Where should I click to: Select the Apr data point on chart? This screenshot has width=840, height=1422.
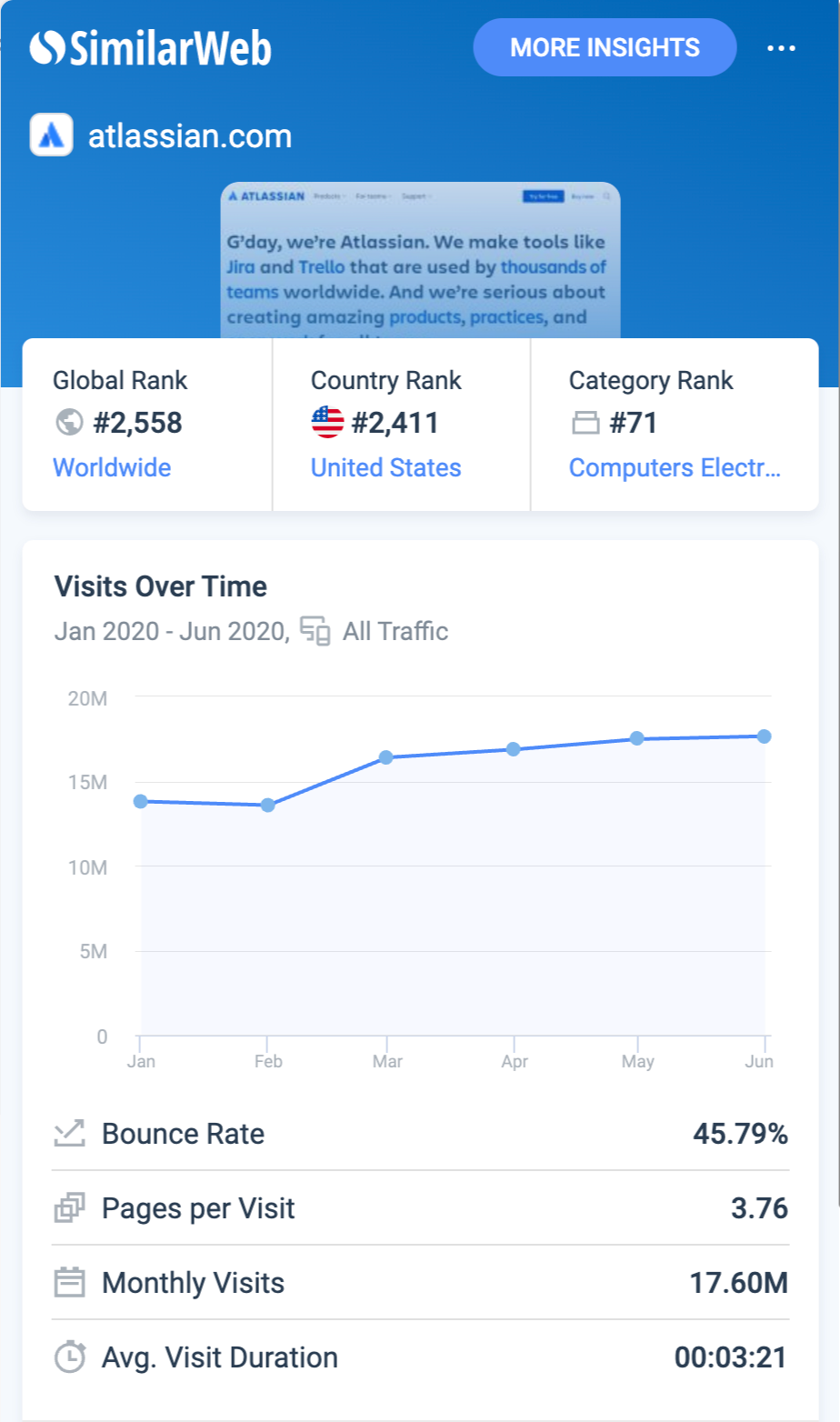(513, 749)
